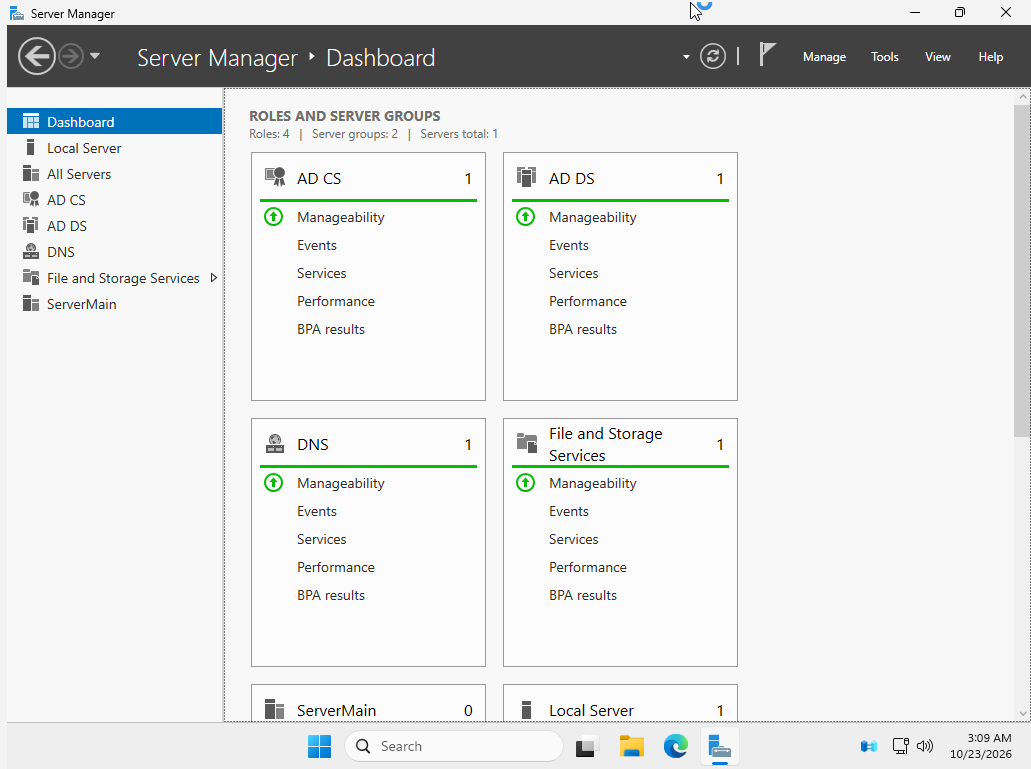Open the Manage menu
The width and height of the screenshot is (1031, 769).
pos(824,57)
